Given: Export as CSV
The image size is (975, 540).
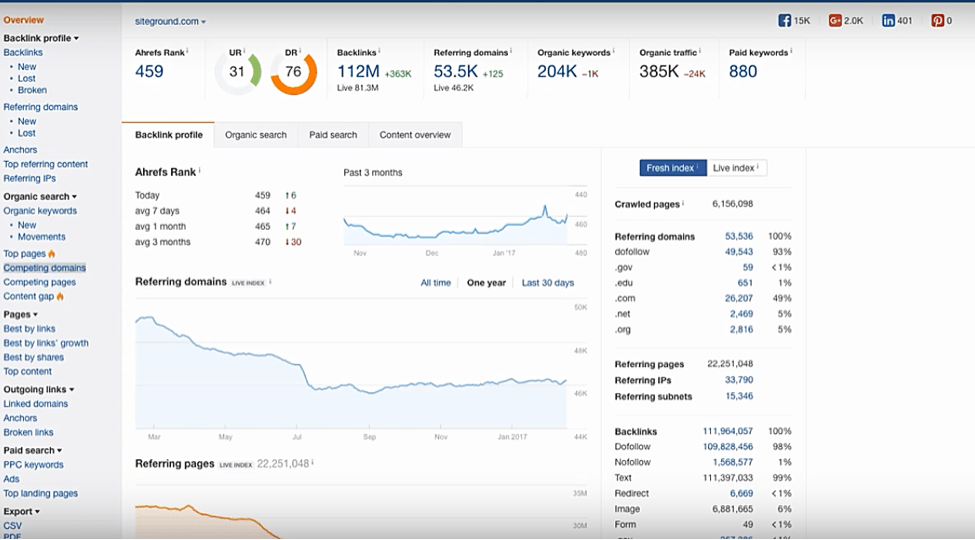Looking at the screenshot, I should (12, 526).
